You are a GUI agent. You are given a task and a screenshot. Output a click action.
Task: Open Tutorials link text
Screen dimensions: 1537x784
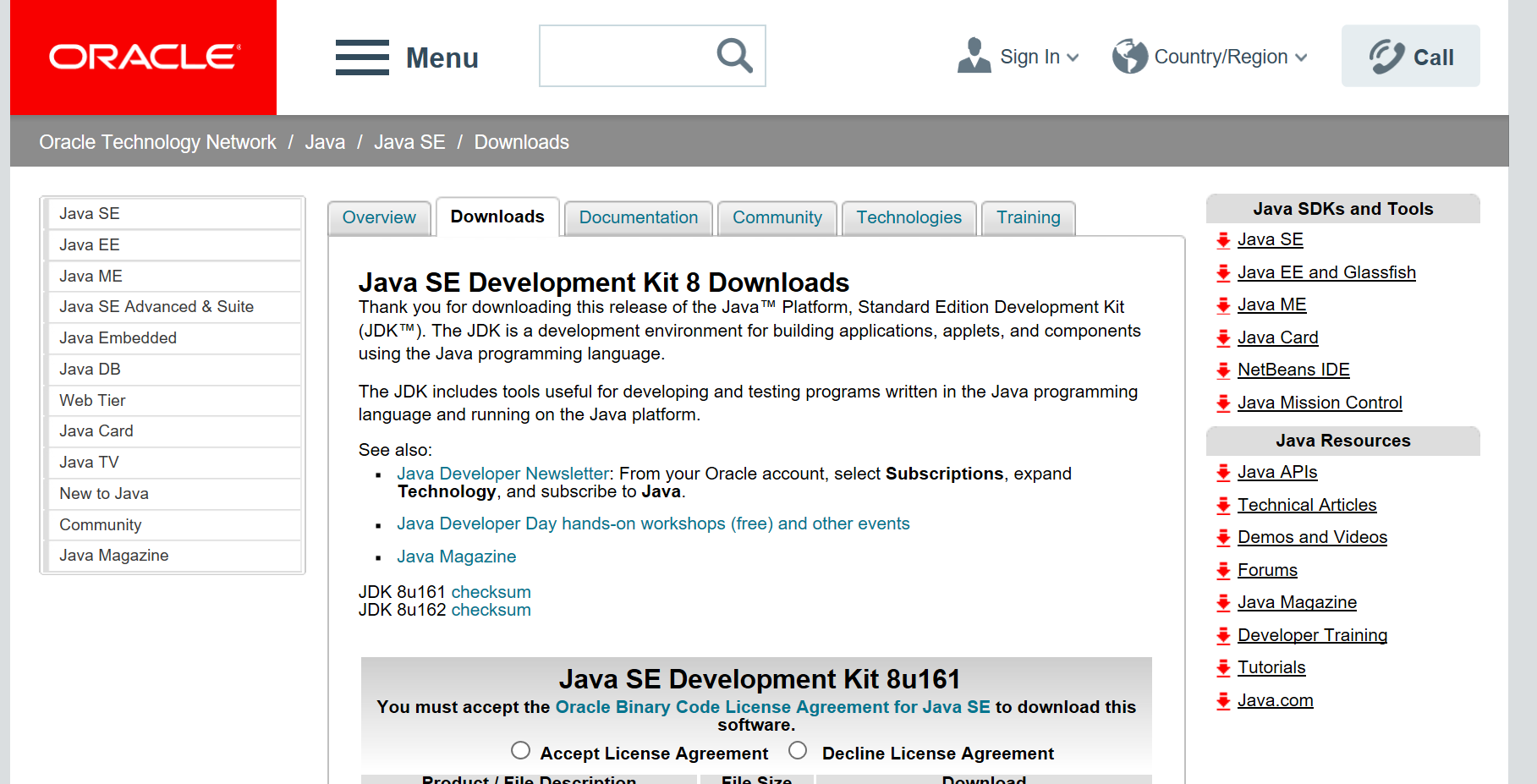(x=1271, y=667)
